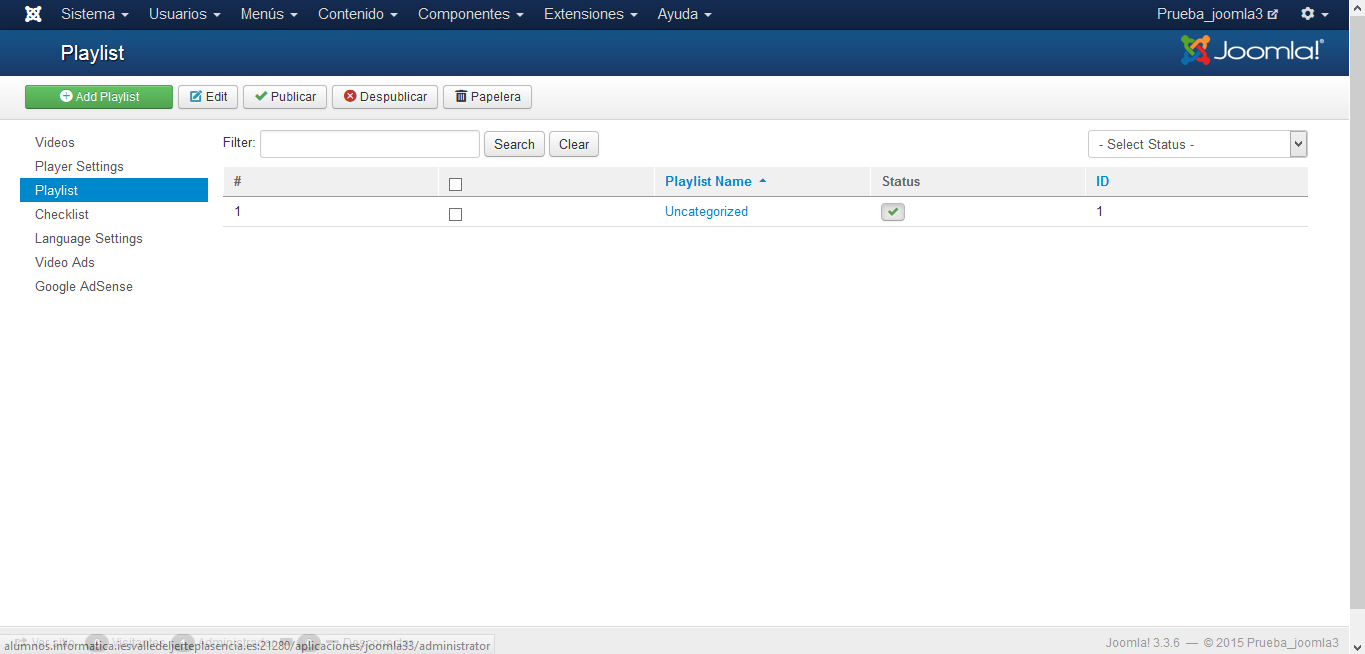
Task: Open the Contenido menu
Action: tap(357, 14)
